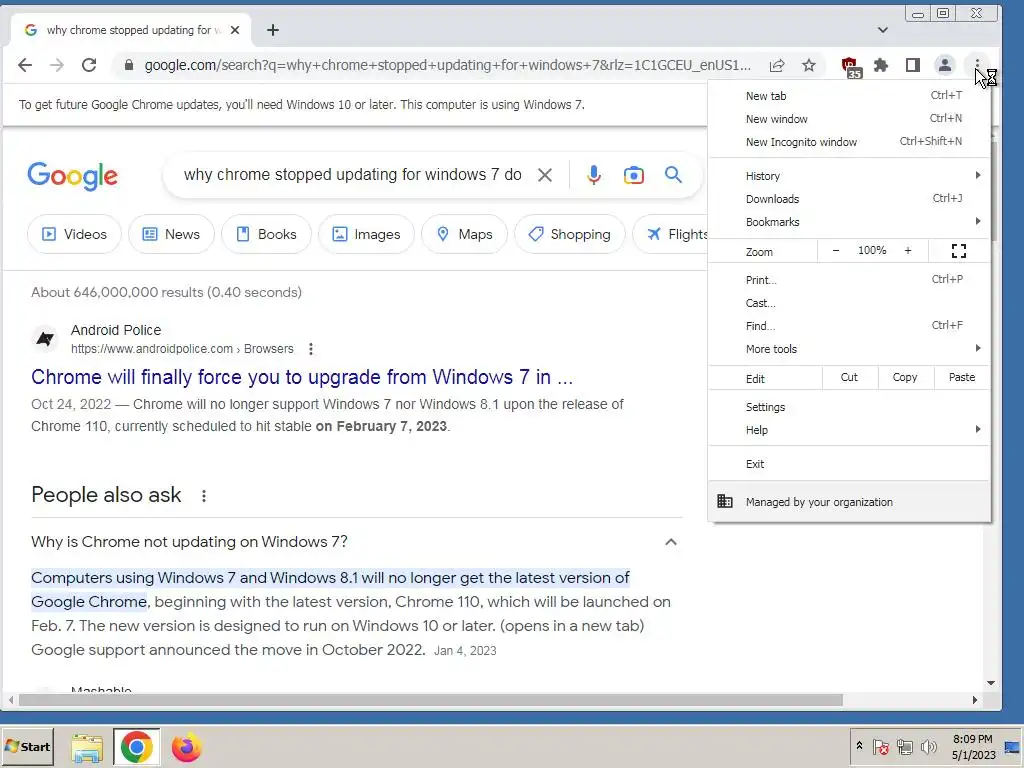The height and width of the screenshot is (768, 1024).
Task: Close the current Google search tab
Action: pyautogui.click(x=235, y=30)
